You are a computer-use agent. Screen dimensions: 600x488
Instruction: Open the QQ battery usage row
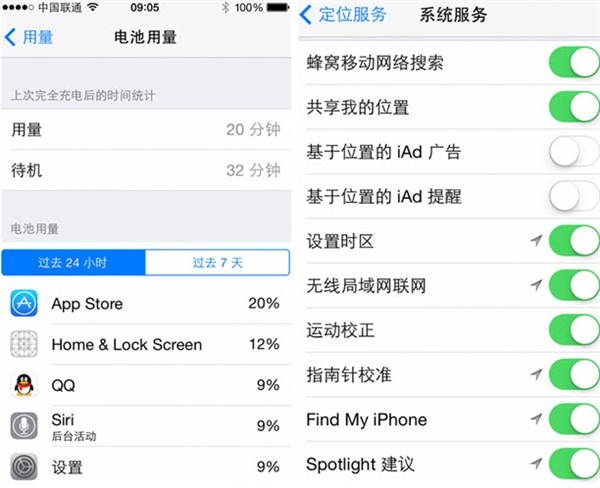tap(146, 385)
